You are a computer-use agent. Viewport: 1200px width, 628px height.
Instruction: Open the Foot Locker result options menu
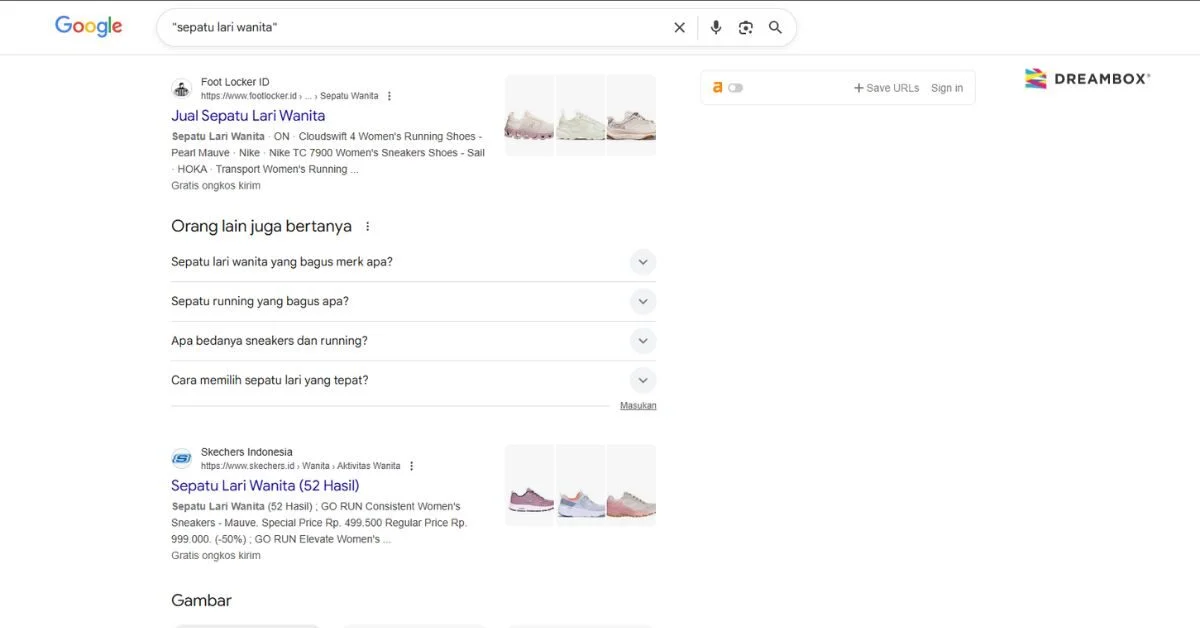click(389, 95)
